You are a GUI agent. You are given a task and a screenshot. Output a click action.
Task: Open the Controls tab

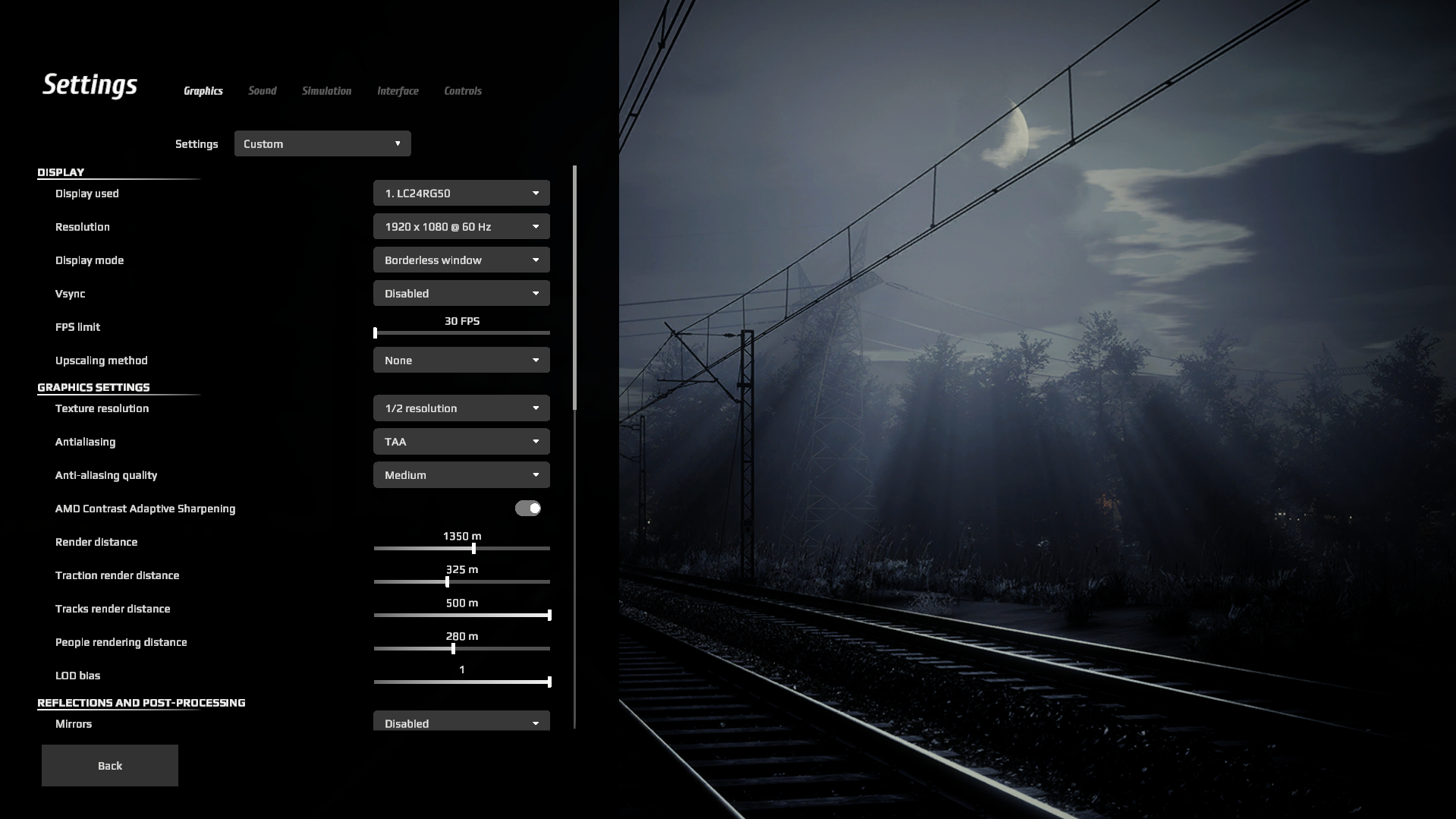pos(463,91)
